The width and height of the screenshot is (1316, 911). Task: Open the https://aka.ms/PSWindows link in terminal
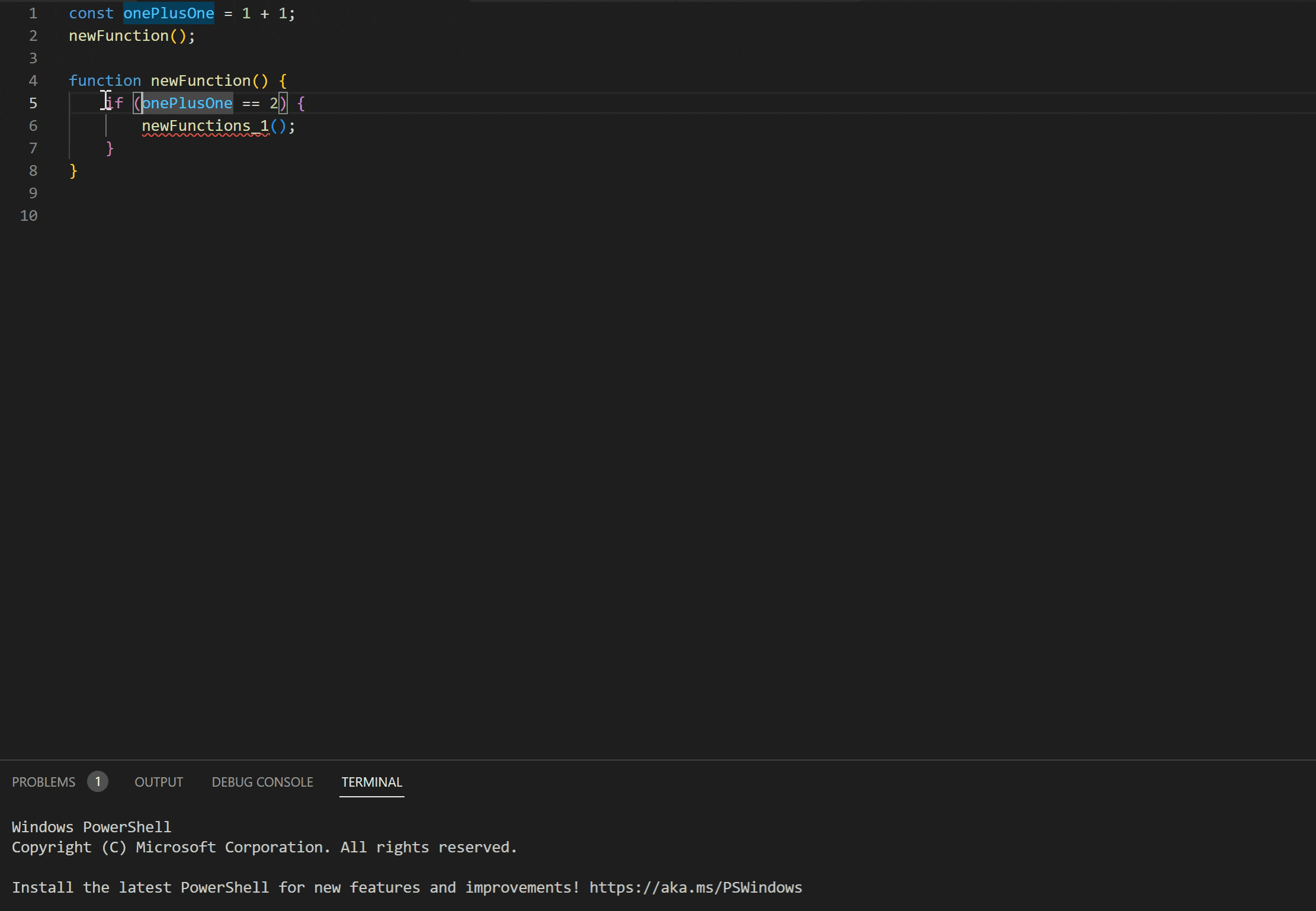[695, 887]
